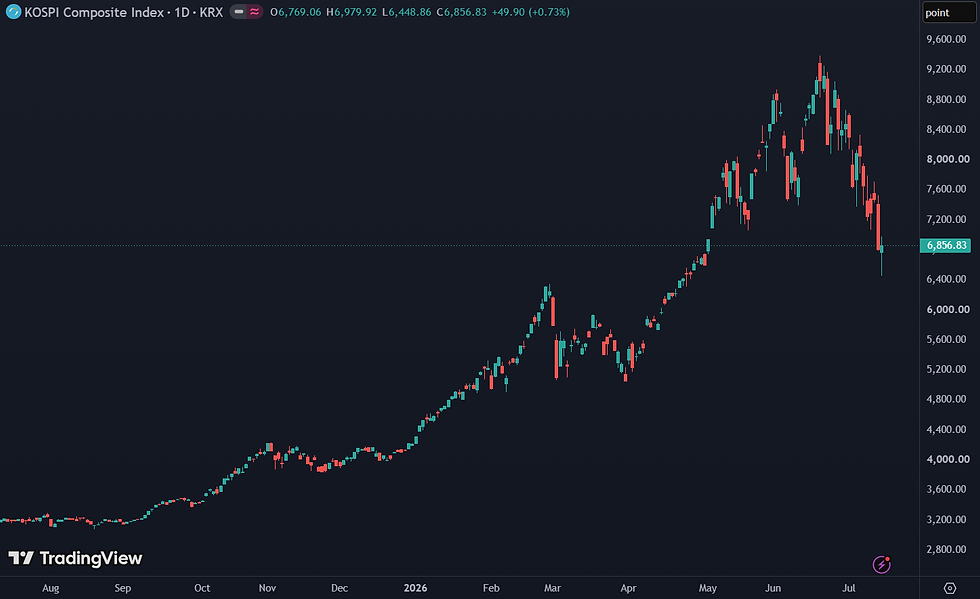This screenshot has height=599, width=980.
Task: Click the change value +49.90 (+0.73%)
Action: point(531,12)
